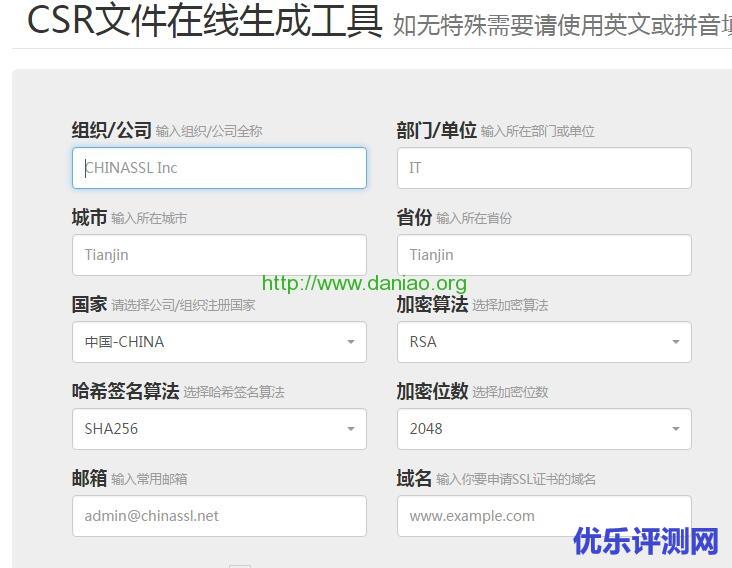Focus the 城市 city input field
Screen dimensions: 732x568
pos(219,255)
